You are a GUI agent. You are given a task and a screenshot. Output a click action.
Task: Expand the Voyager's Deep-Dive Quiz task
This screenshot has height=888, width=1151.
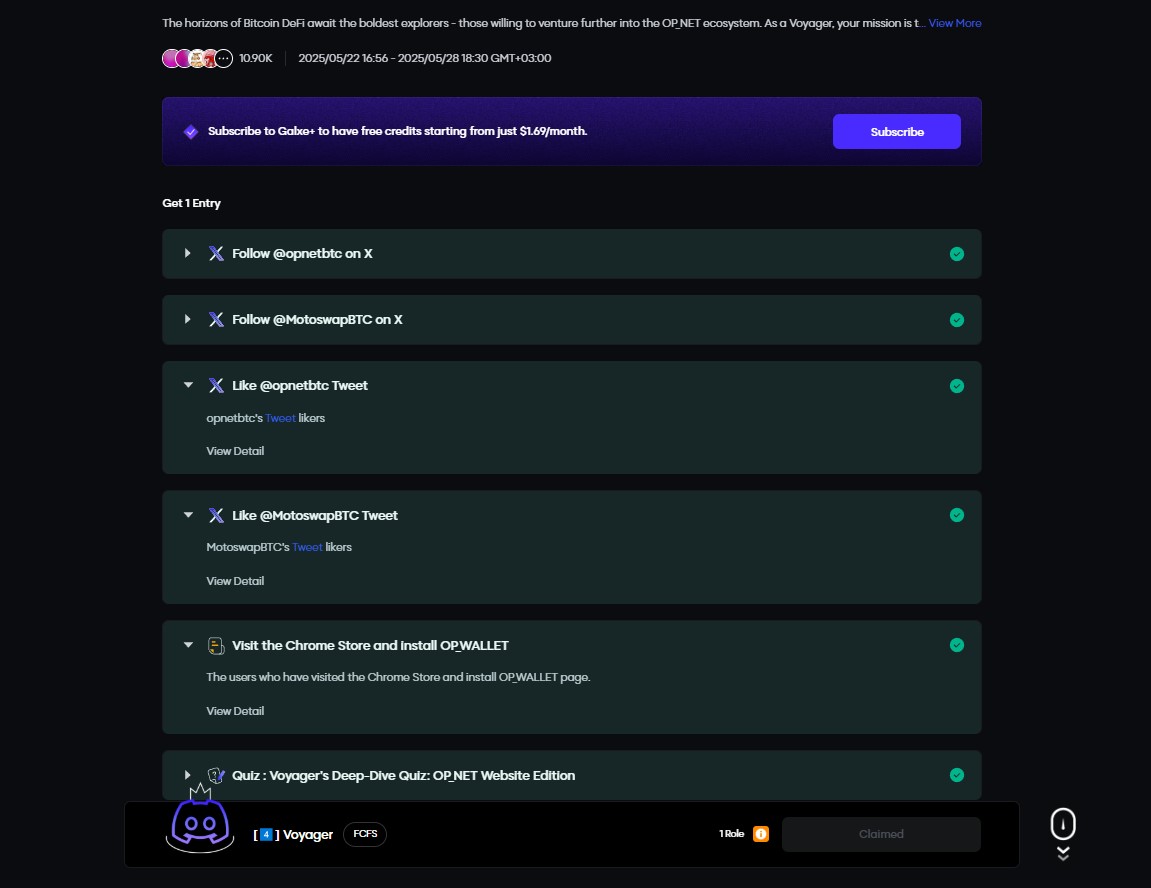point(187,775)
